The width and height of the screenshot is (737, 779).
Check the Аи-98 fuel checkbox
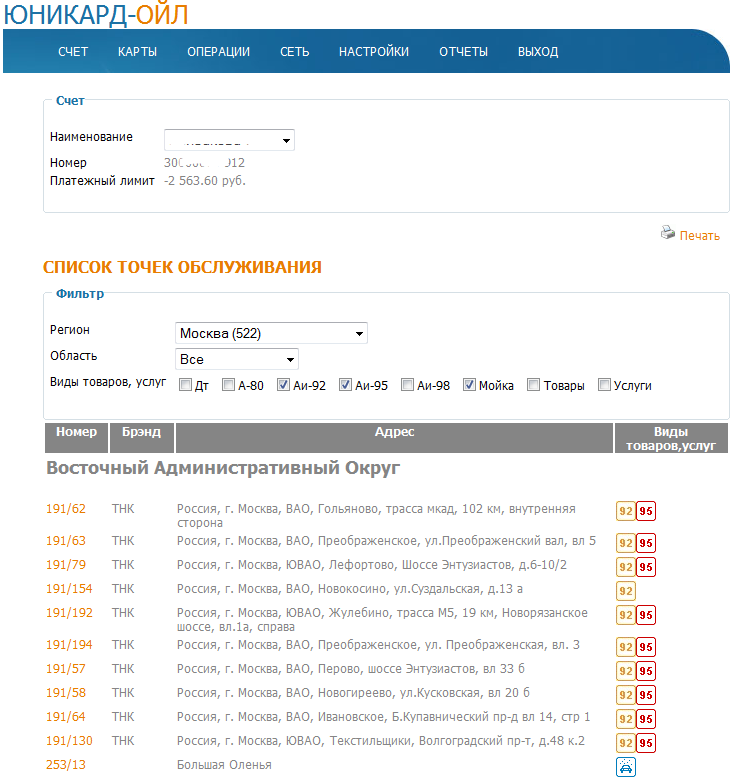[408, 385]
